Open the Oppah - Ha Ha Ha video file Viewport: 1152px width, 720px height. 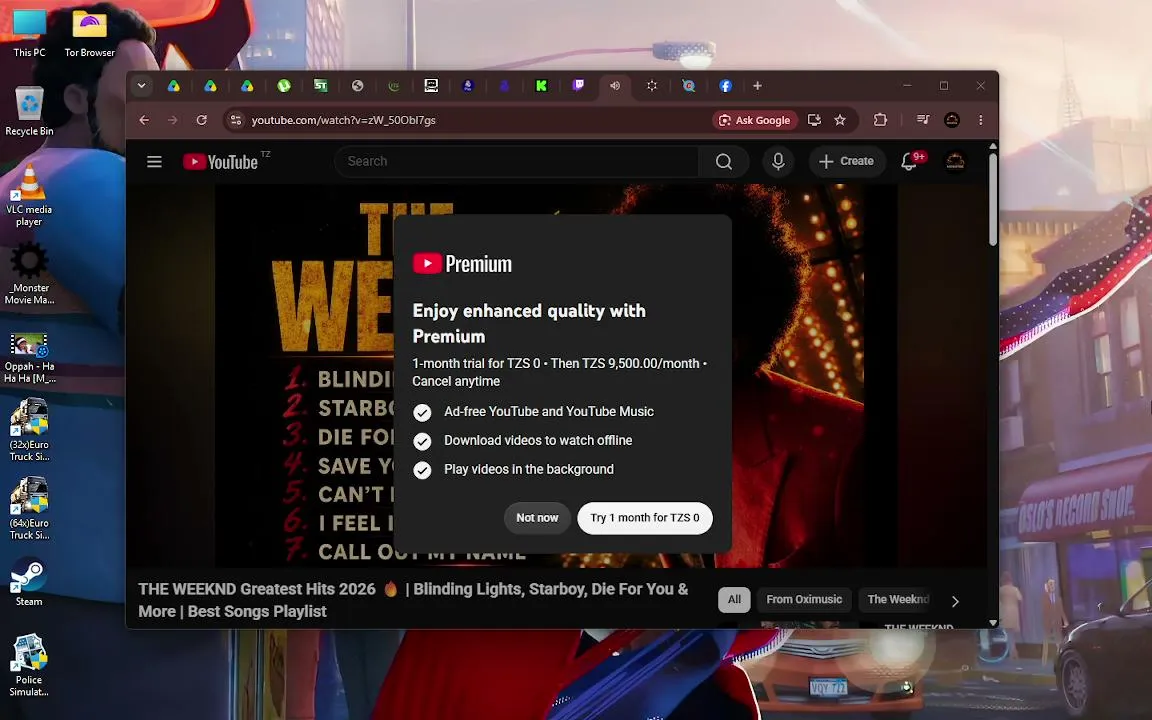[29, 358]
